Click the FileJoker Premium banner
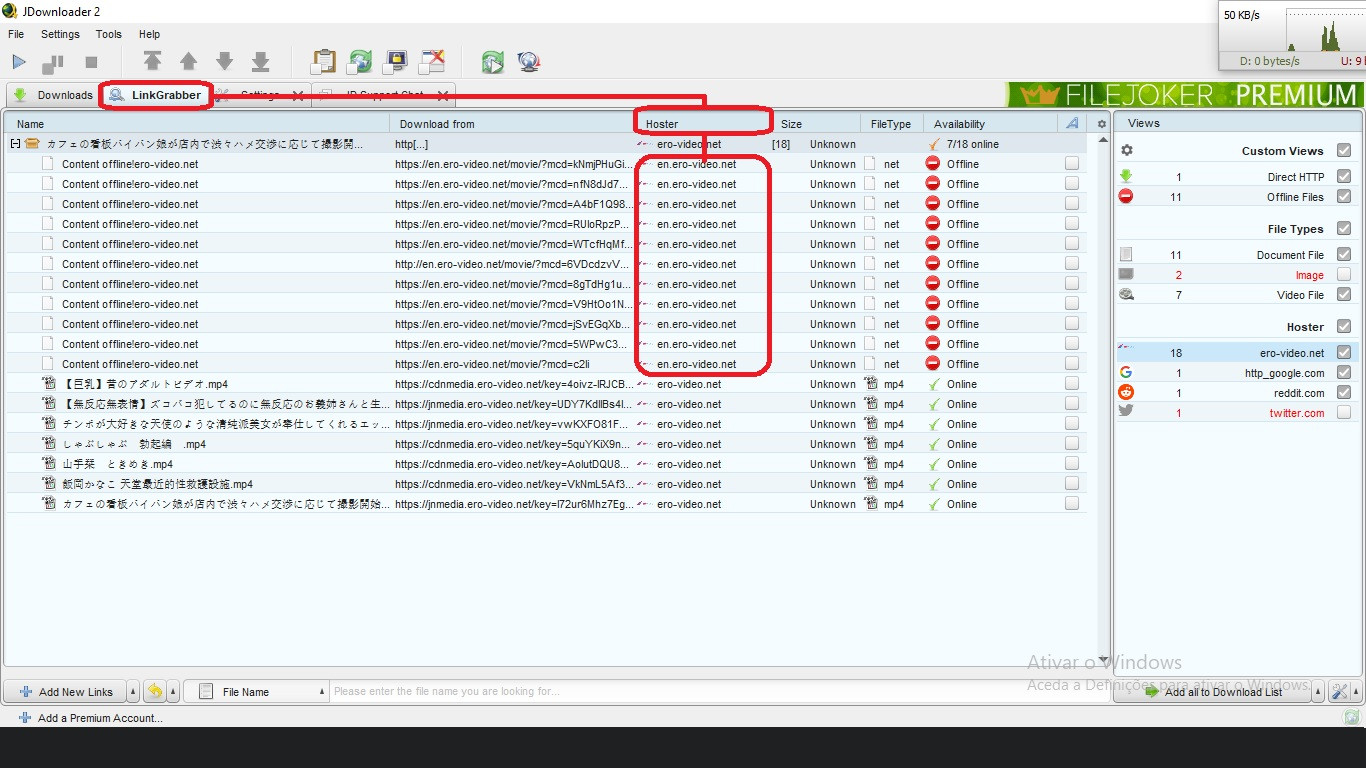Viewport: 1366px width, 768px height. click(1184, 95)
